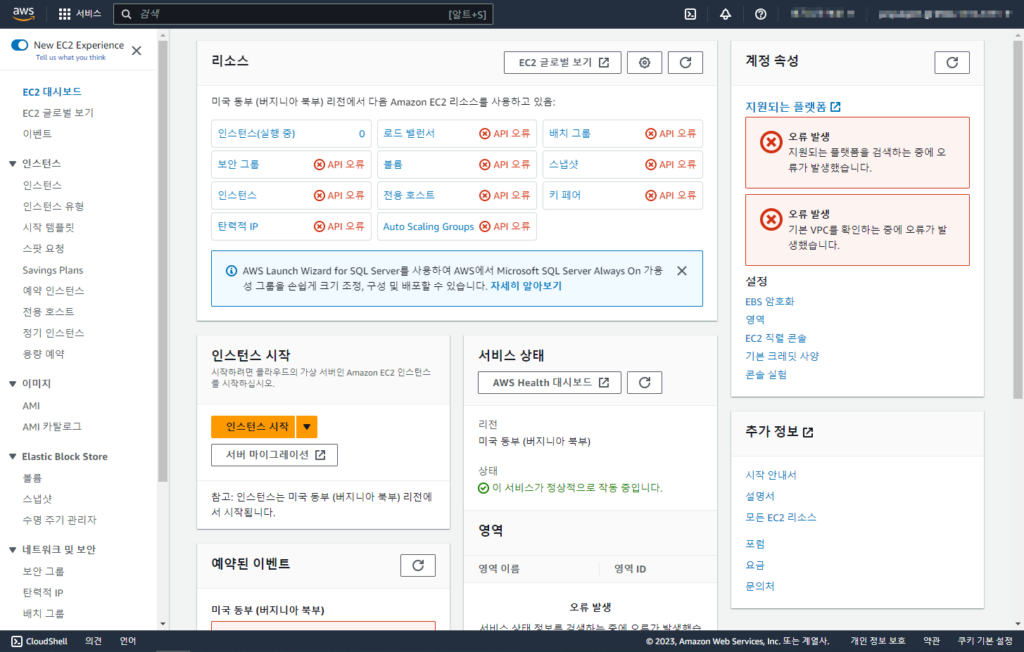Open EC2 직렬 콘솔 link

point(776,338)
